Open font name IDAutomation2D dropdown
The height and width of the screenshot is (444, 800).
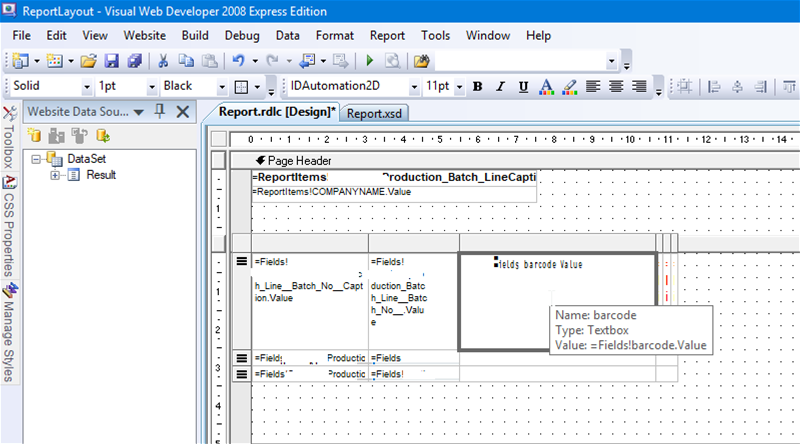(414, 87)
